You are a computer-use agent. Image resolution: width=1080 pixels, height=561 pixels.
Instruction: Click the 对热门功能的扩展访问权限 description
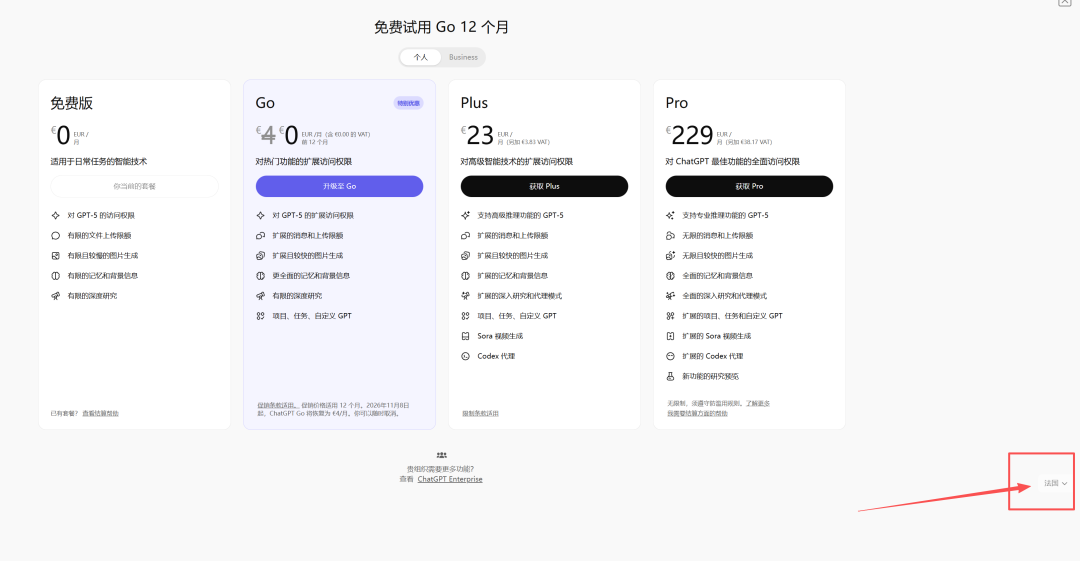(x=304, y=161)
